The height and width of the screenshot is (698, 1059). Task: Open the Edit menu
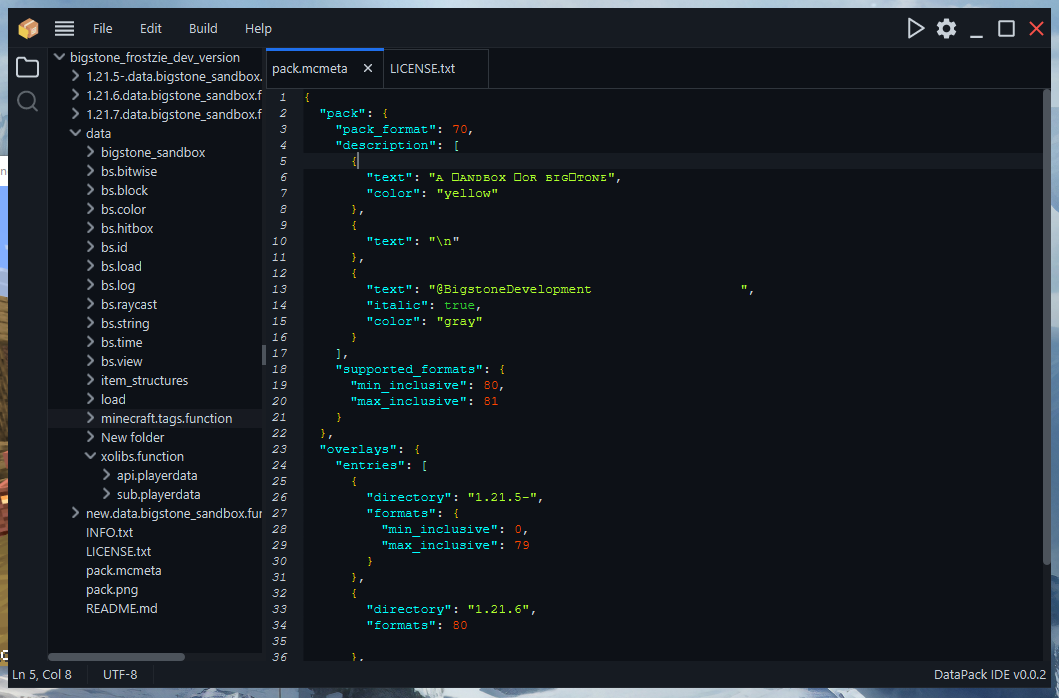pos(151,28)
